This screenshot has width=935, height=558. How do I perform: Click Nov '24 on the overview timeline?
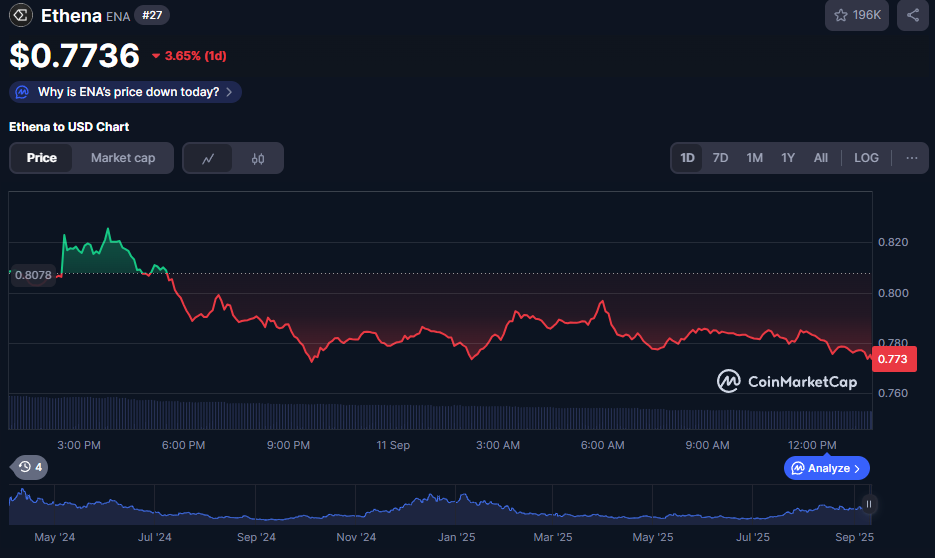[x=356, y=537]
